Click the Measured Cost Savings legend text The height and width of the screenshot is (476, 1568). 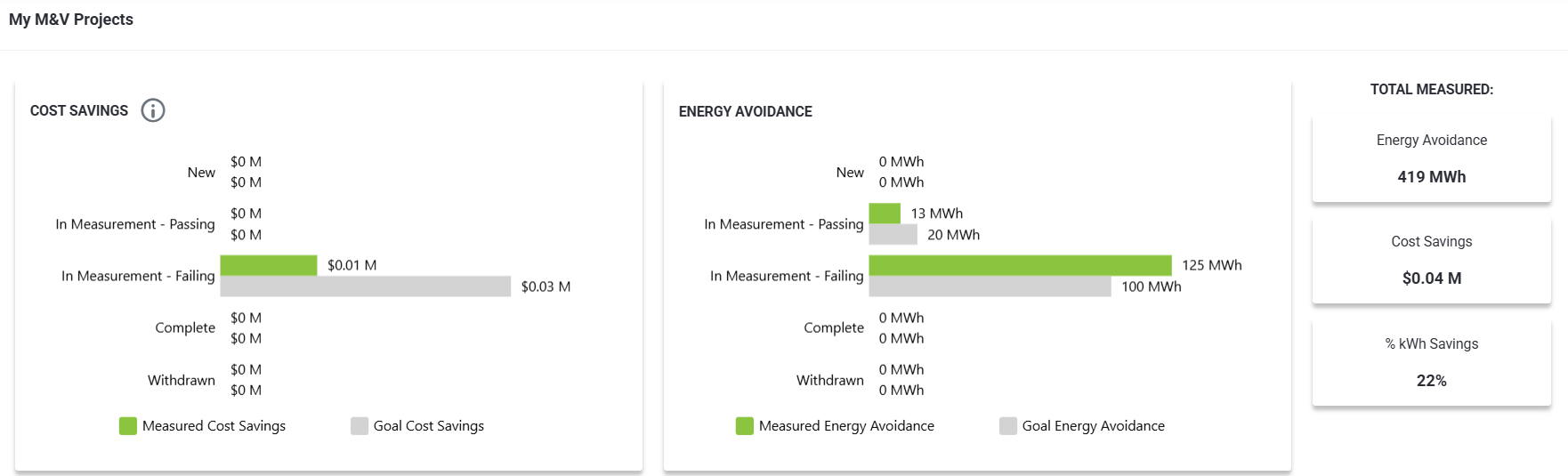coord(214,426)
